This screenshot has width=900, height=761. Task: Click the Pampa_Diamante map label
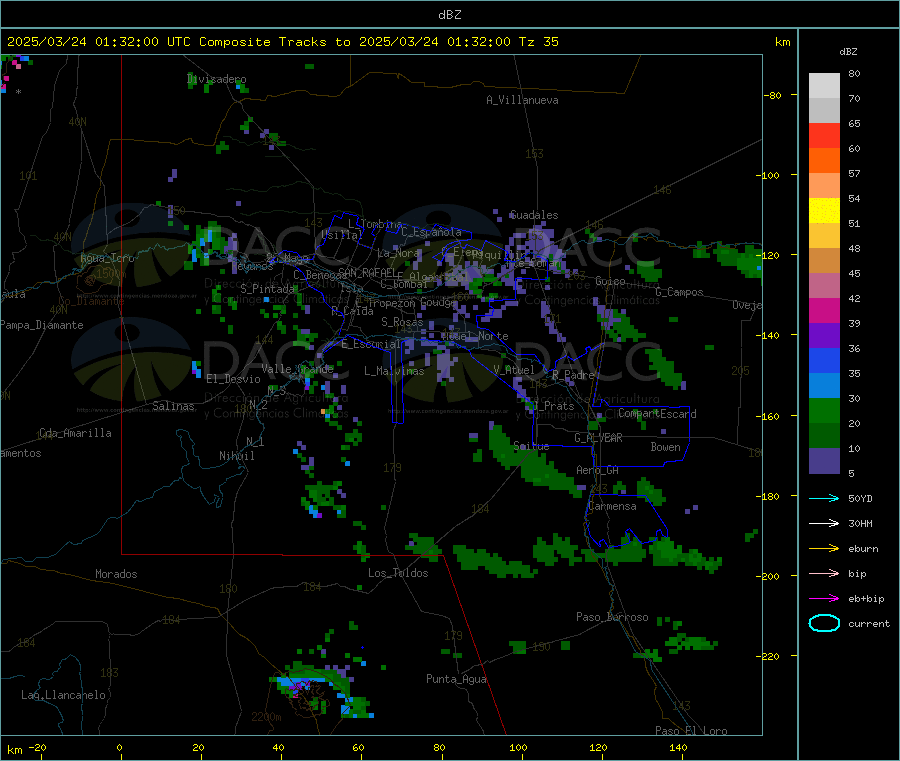click(42, 325)
